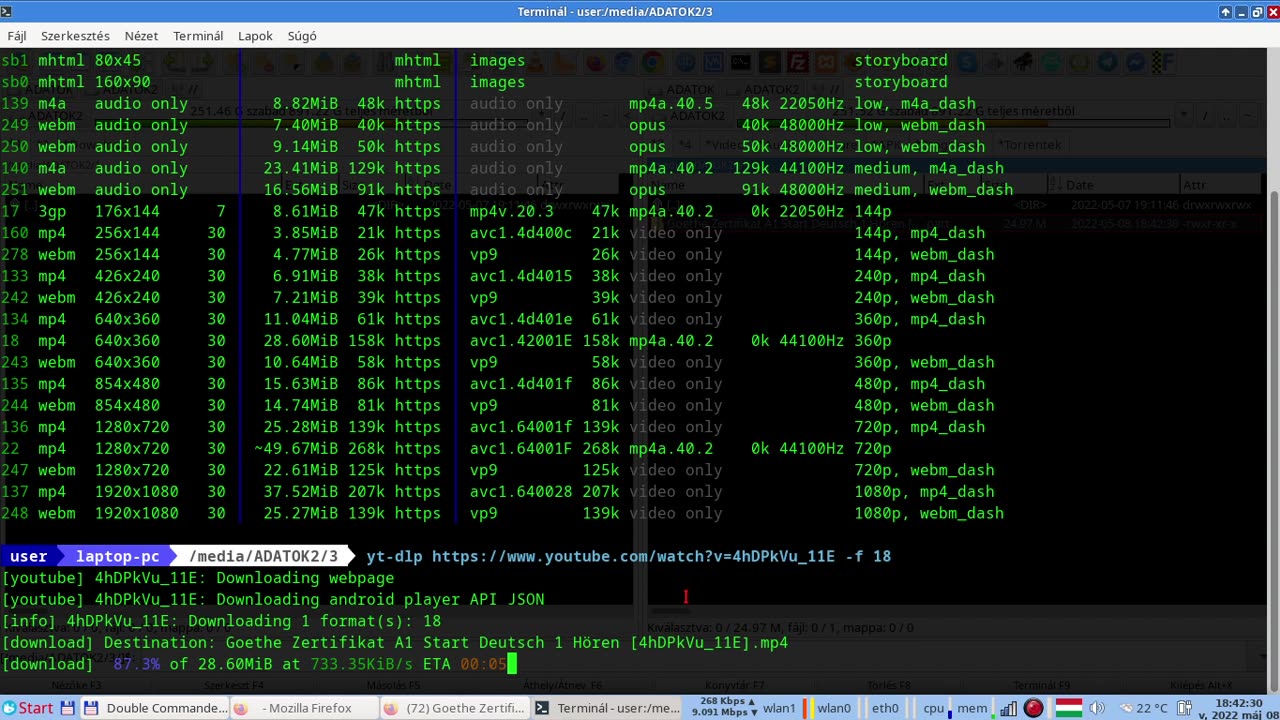This screenshot has width=1280, height=720.
Task: Click the cpu load monitor
Action: (x=933, y=708)
